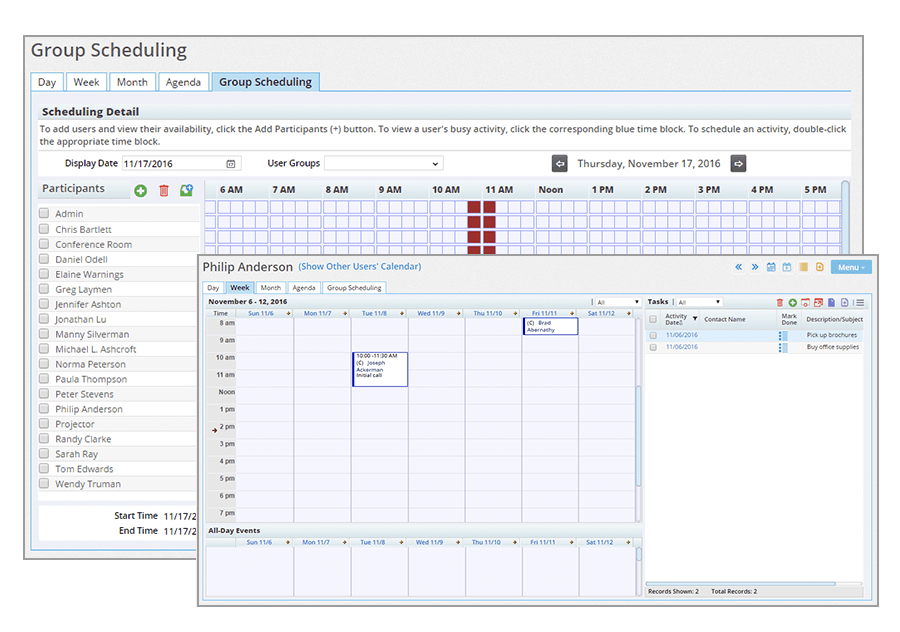The width and height of the screenshot is (900, 632).
Task: Select the Pick up brochures task checkbox
Action: pos(653,335)
